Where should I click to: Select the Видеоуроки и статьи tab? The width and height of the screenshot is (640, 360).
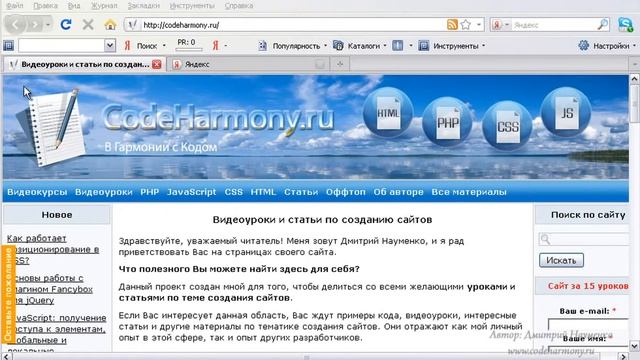coord(85,64)
